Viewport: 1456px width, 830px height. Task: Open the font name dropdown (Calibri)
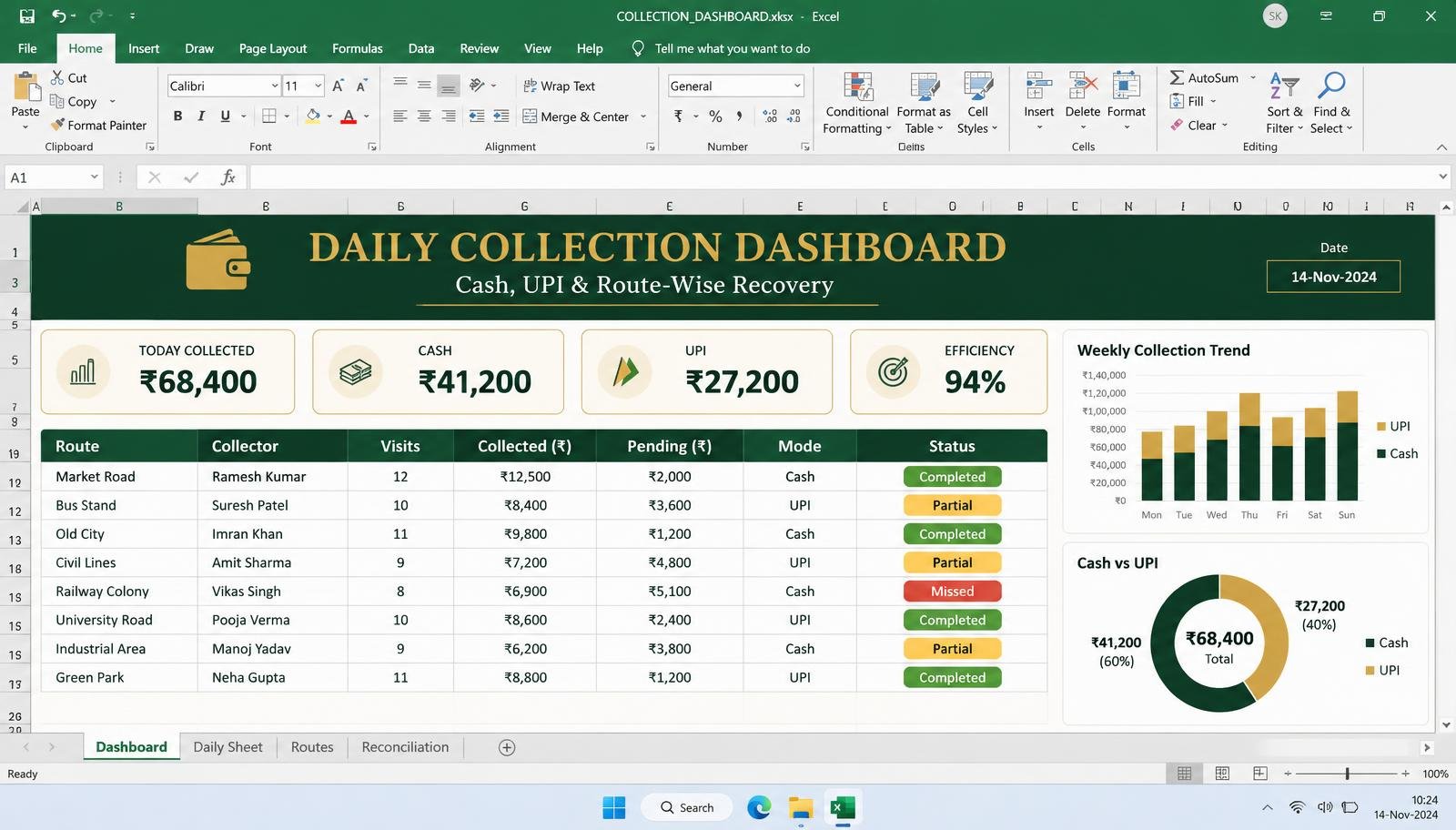pyautogui.click(x=274, y=86)
